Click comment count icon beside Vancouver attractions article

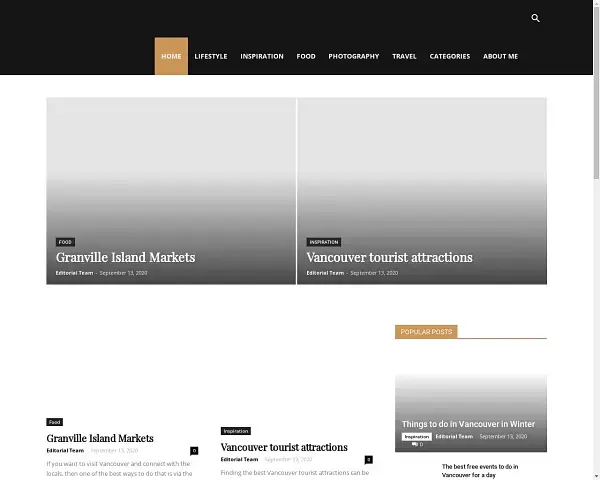click(368, 459)
